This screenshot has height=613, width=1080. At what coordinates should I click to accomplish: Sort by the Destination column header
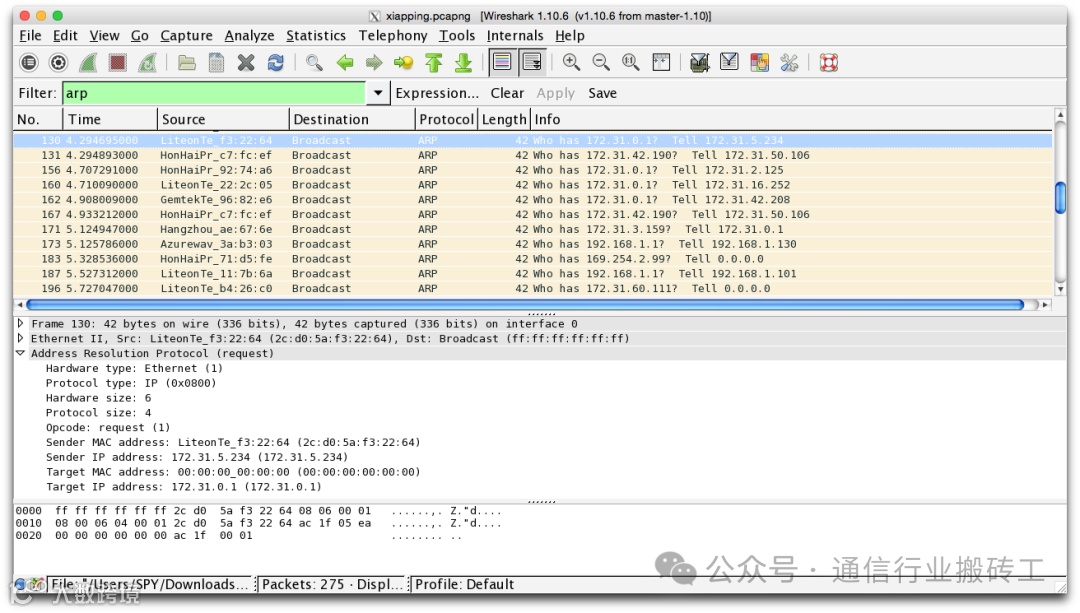[x=353, y=119]
